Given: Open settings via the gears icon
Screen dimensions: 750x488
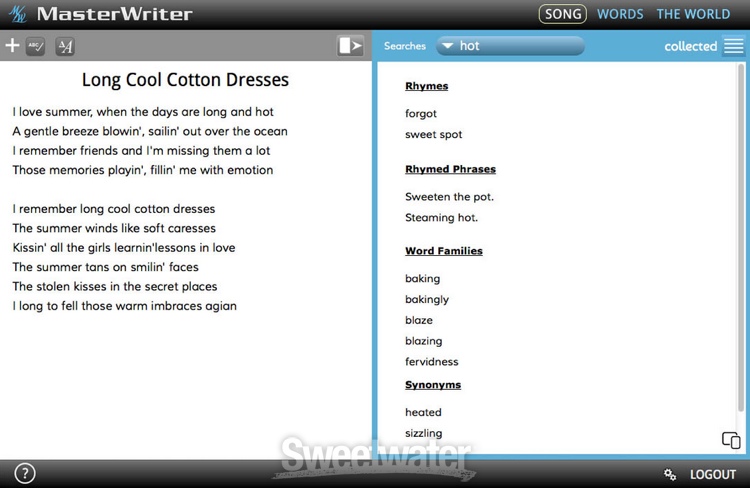Looking at the screenshot, I should click(671, 474).
